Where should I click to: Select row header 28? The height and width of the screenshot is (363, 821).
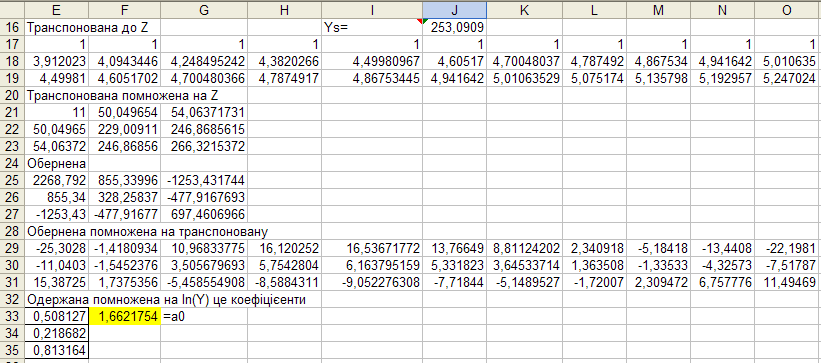(12, 232)
